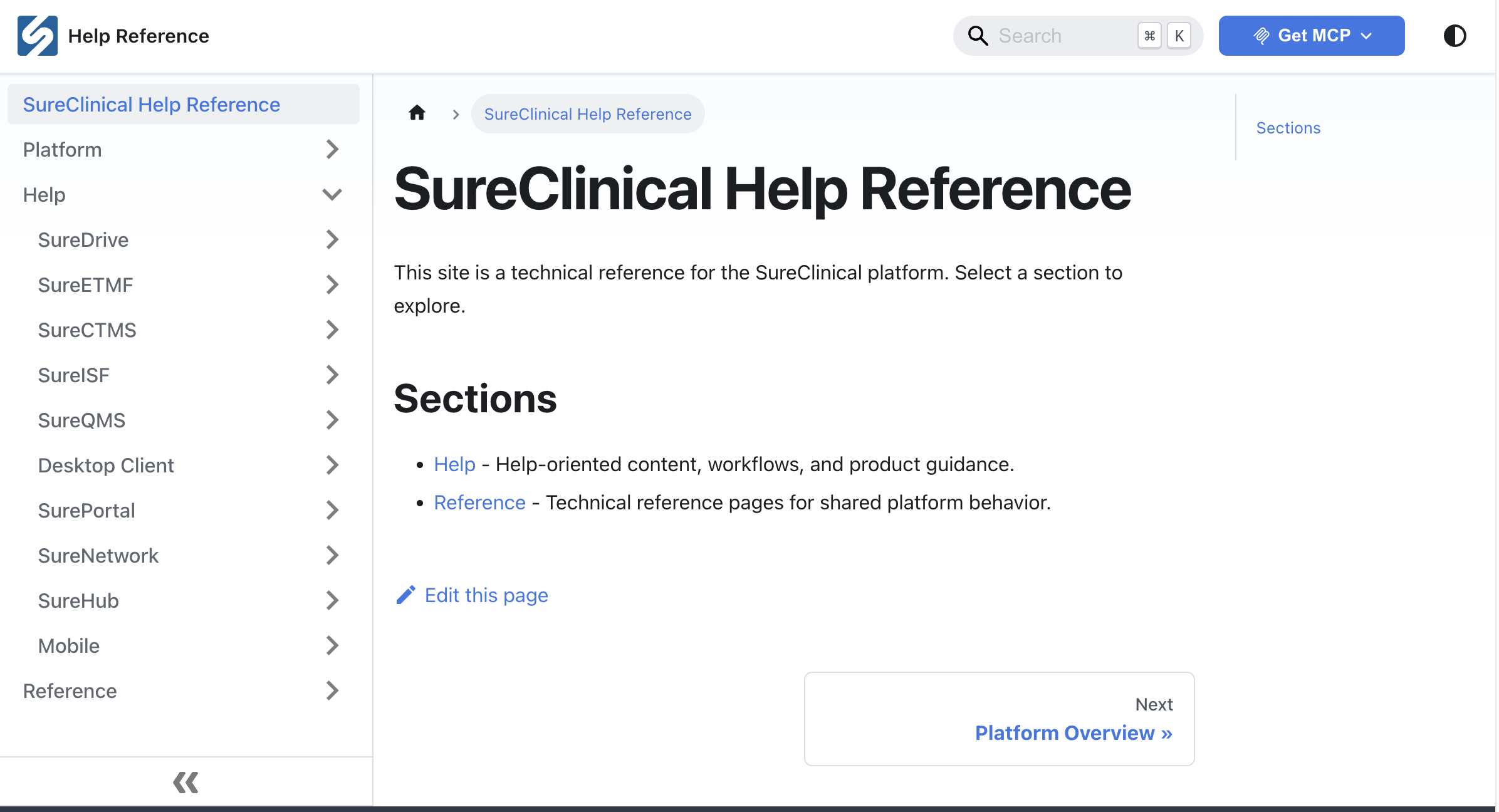Follow the Reference link in Sections list

(x=479, y=502)
